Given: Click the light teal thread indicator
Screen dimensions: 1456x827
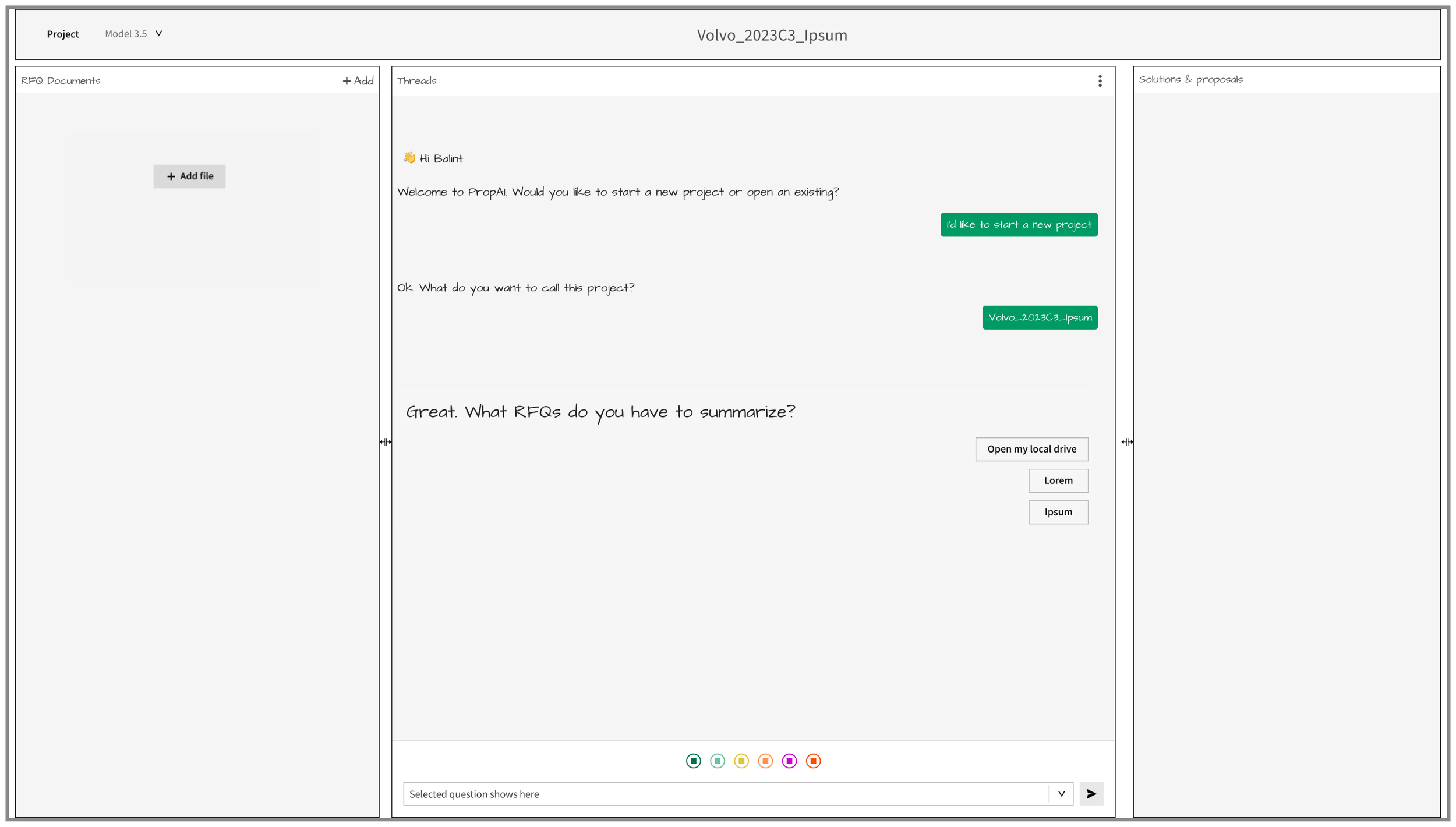Looking at the screenshot, I should 717,761.
